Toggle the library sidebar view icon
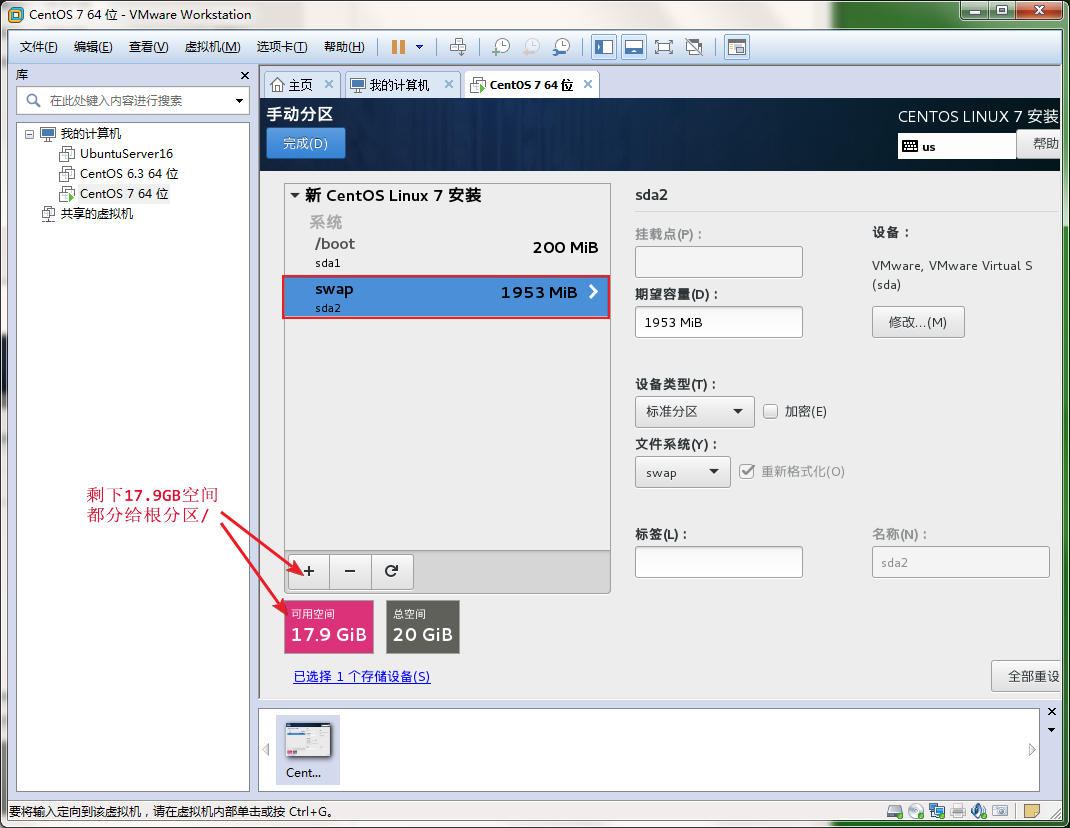 click(x=604, y=47)
